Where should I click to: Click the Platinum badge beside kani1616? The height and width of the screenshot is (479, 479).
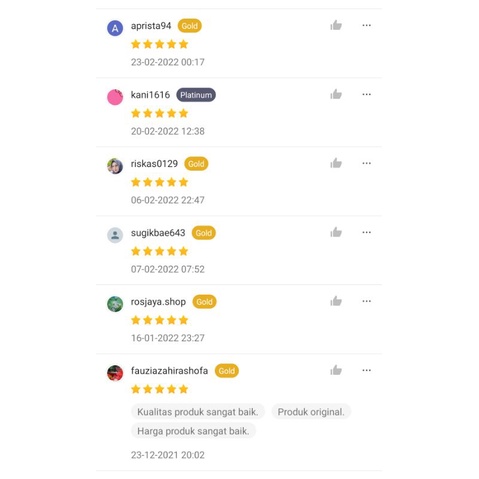click(x=196, y=95)
